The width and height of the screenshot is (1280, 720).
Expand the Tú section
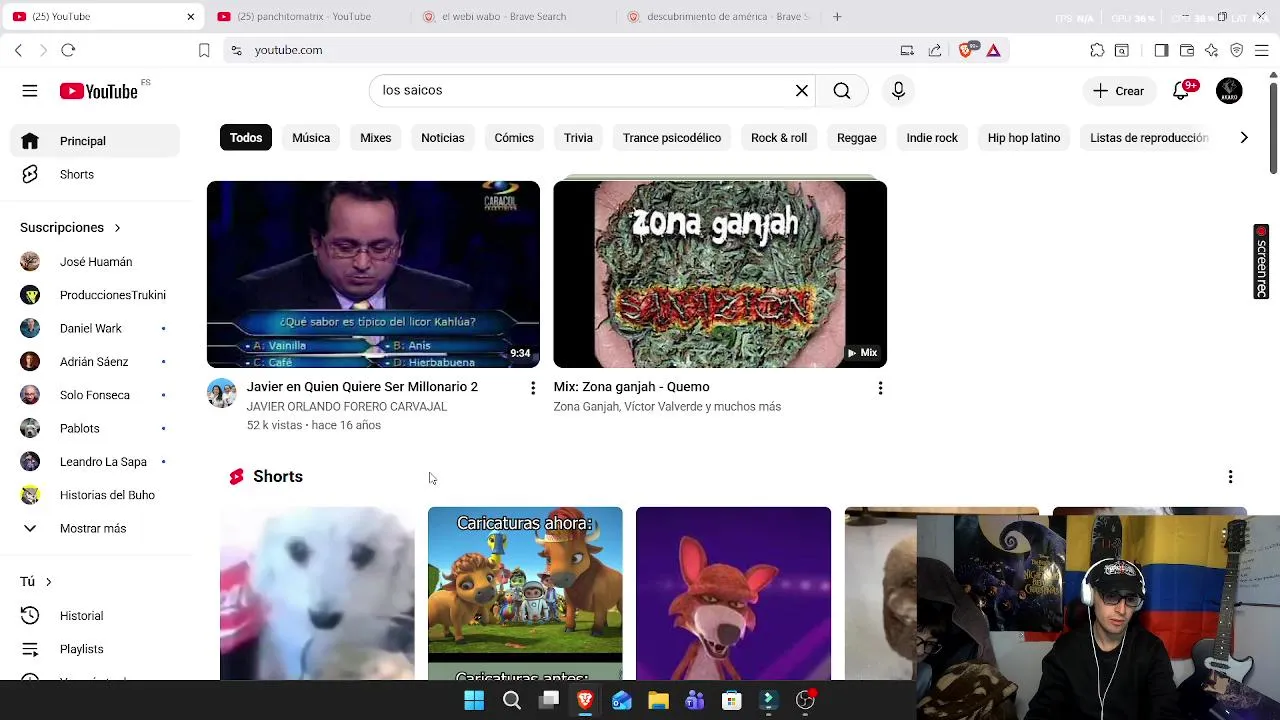36,582
